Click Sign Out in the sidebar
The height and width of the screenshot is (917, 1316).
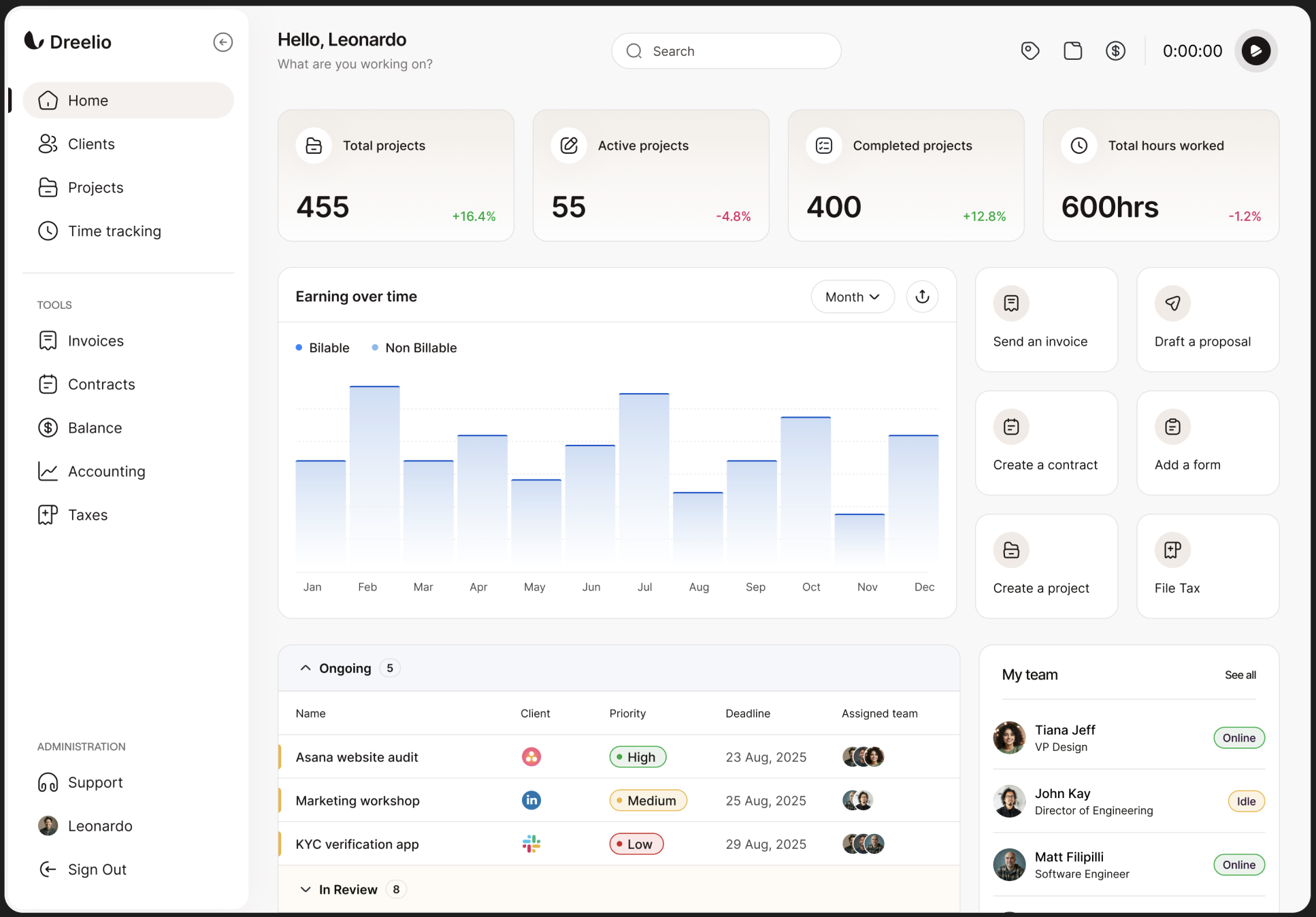[x=97, y=869]
